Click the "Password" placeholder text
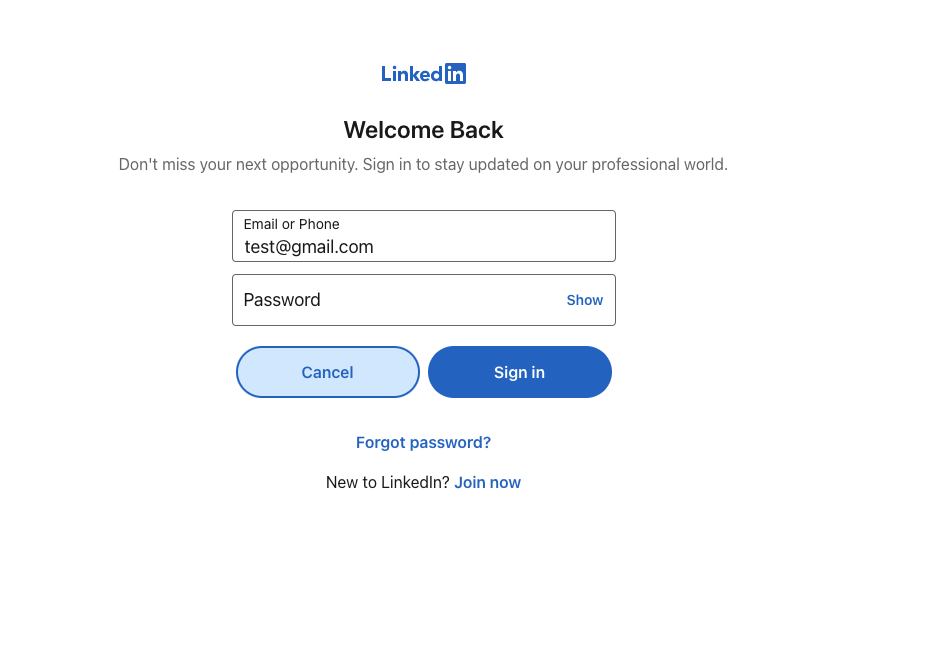 pos(282,300)
